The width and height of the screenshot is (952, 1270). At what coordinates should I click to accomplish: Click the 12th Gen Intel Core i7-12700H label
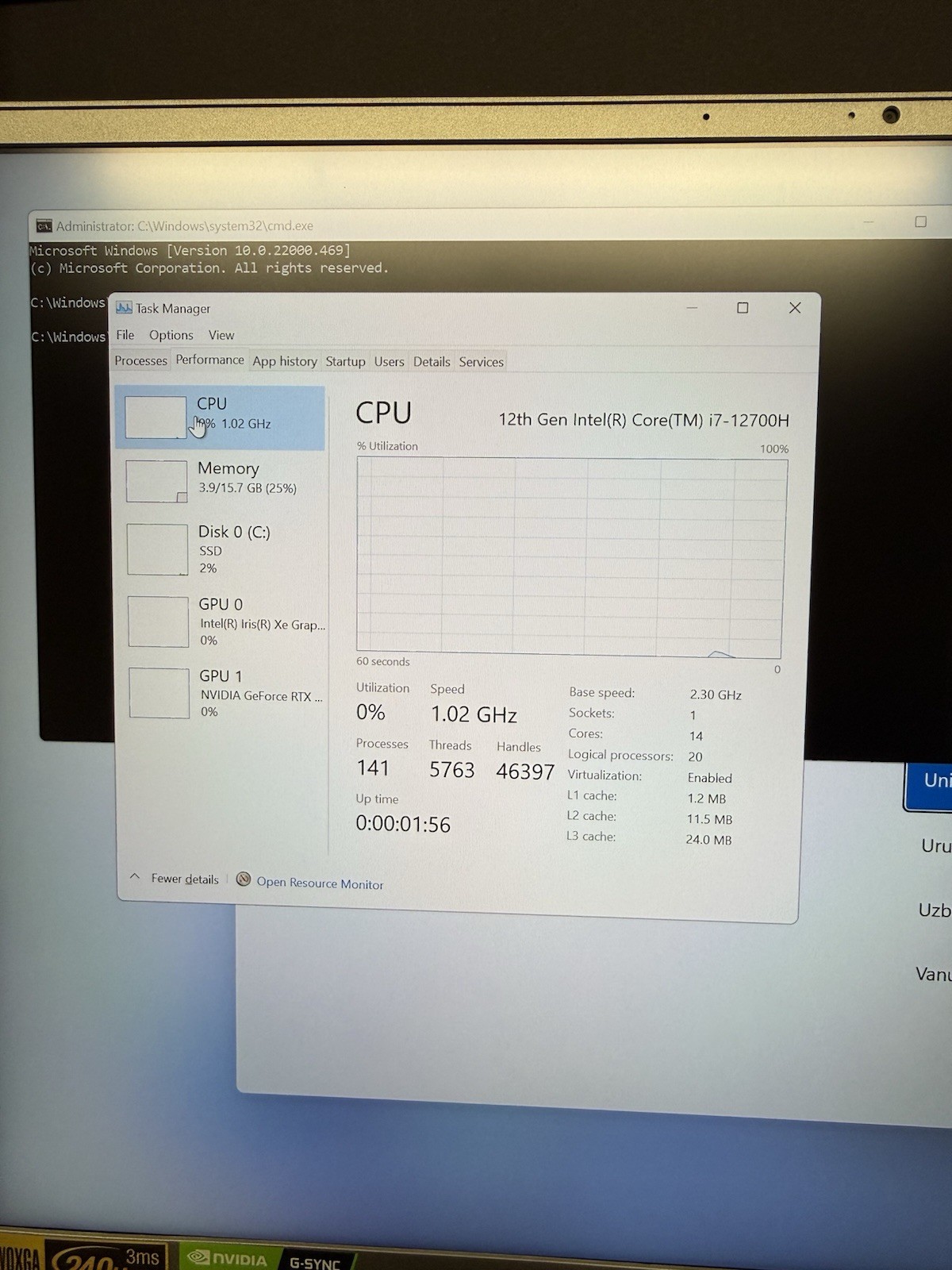[x=643, y=420]
